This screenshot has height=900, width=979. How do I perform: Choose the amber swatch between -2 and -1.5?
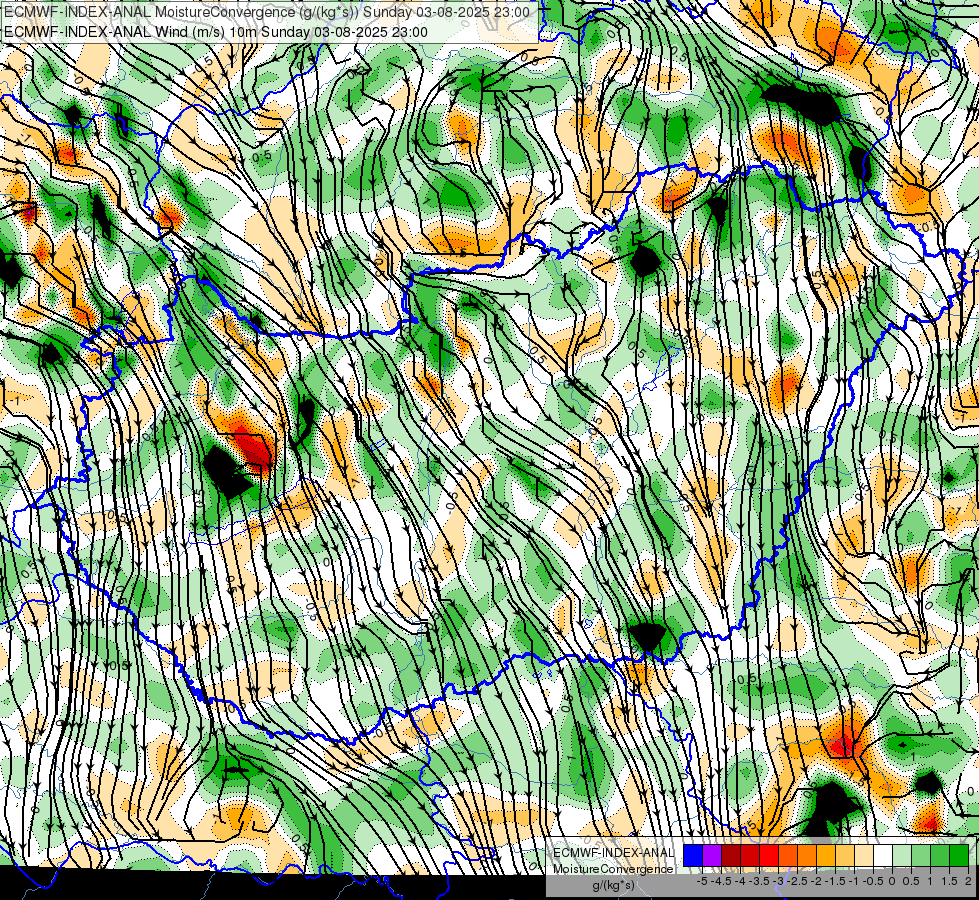click(x=826, y=855)
